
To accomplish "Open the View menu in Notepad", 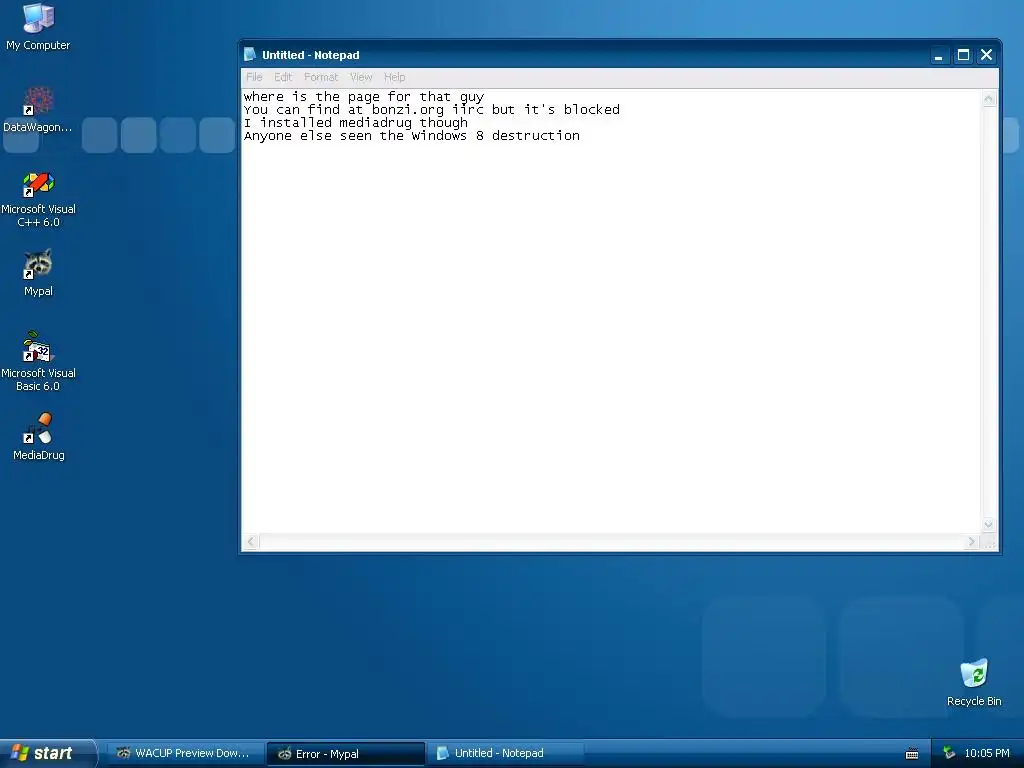I will coord(360,77).
